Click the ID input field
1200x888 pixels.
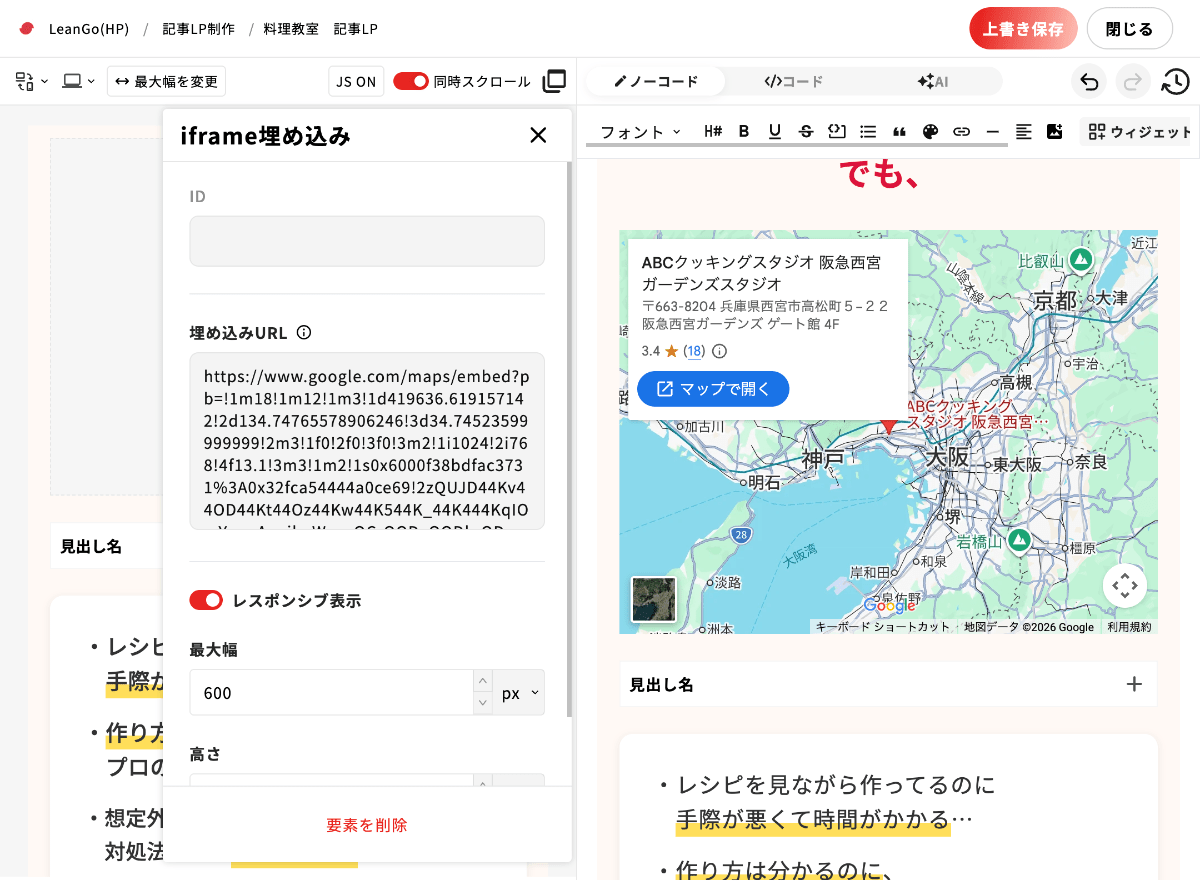click(367, 241)
